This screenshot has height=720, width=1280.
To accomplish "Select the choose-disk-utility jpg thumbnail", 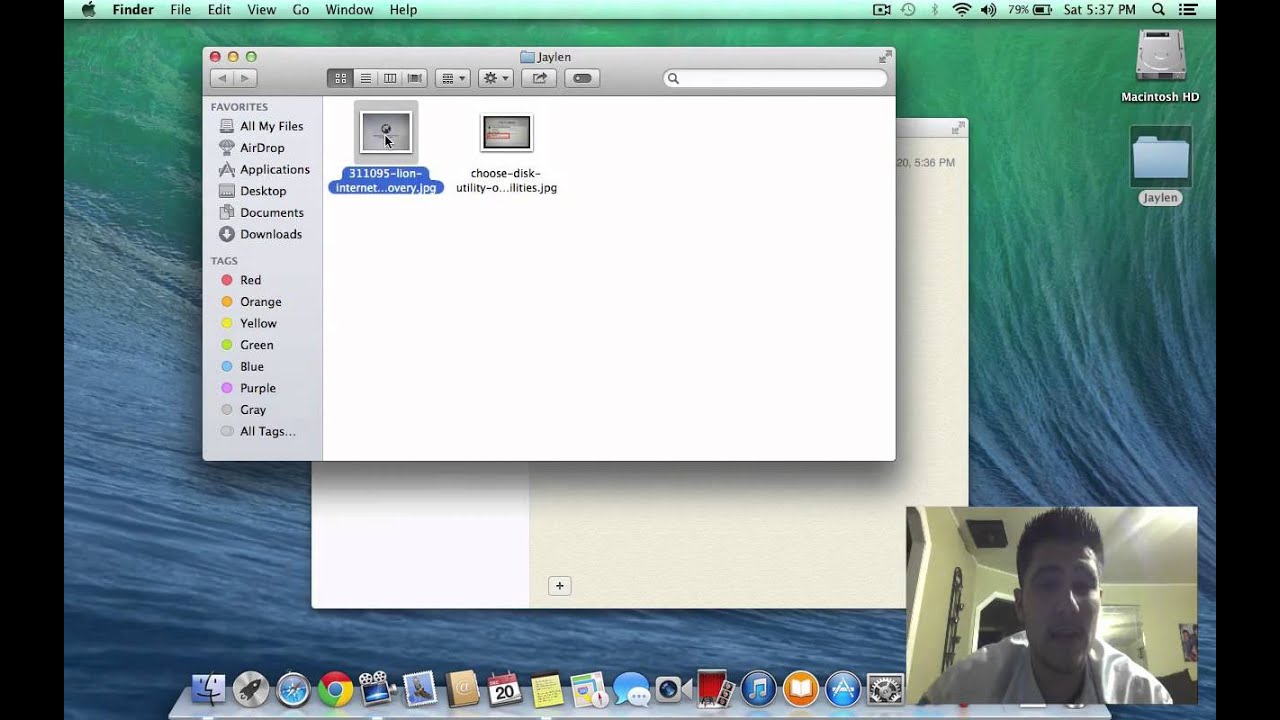I will pyautogui.click(x=507, y=132).
